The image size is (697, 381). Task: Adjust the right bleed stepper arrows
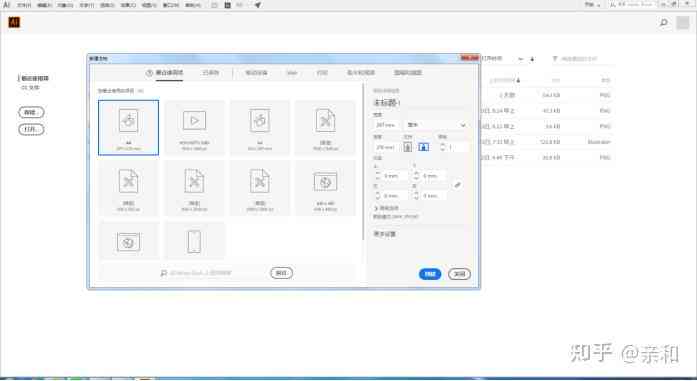(417, 196)
